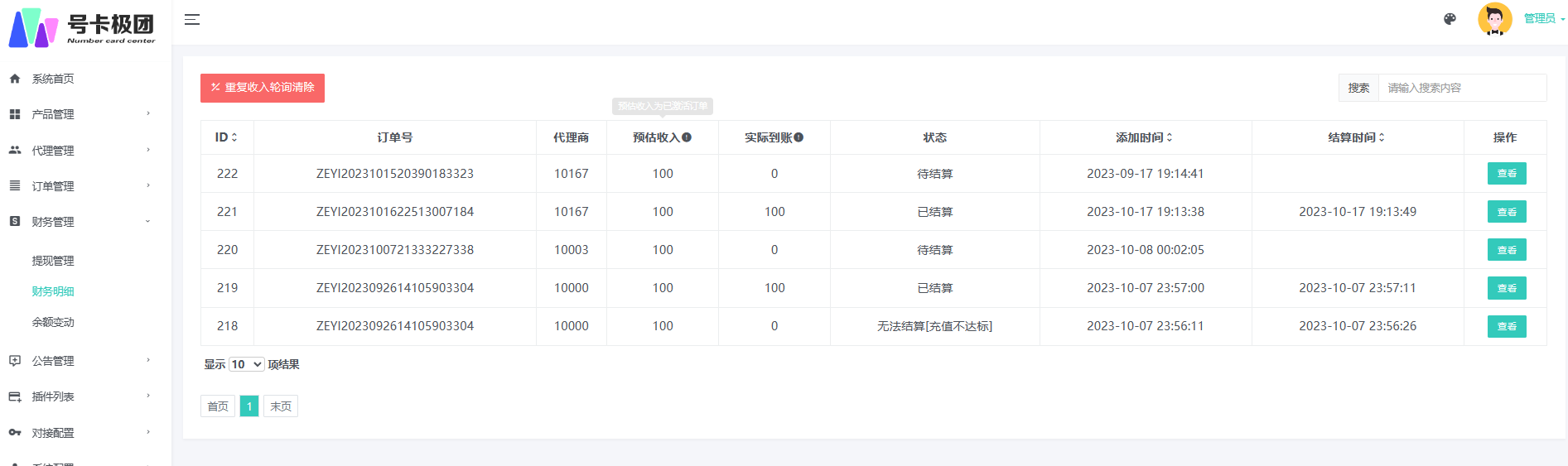Expand the 插件列表 menu chevron
The height and width of the screenshot is (466, 1568).
[x=148, y=396]
